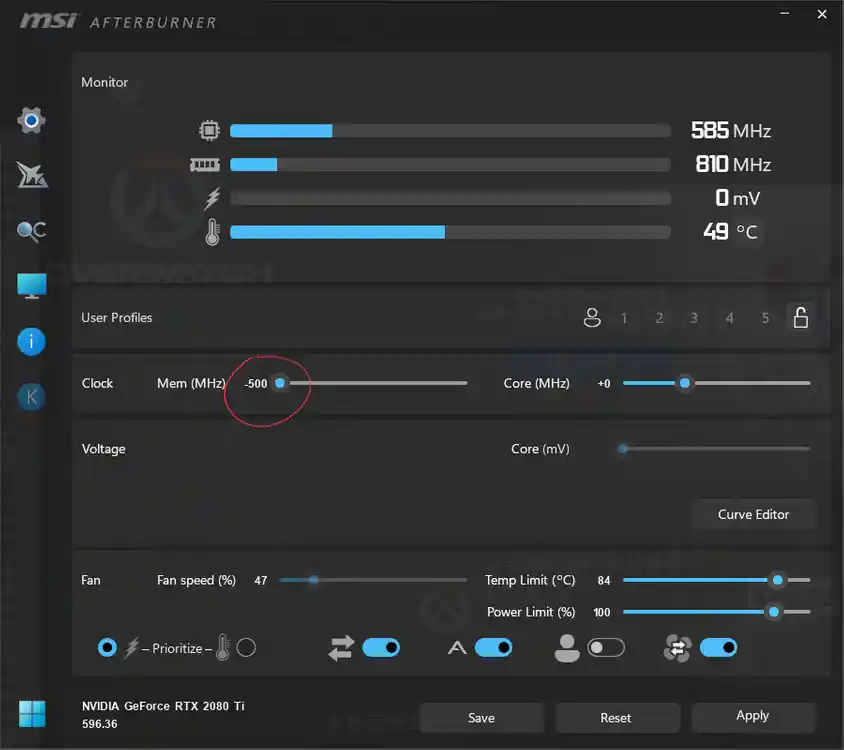This screenshot has height=750, width=844.
Task: Select user profile 1
Action: click(624, 318)
